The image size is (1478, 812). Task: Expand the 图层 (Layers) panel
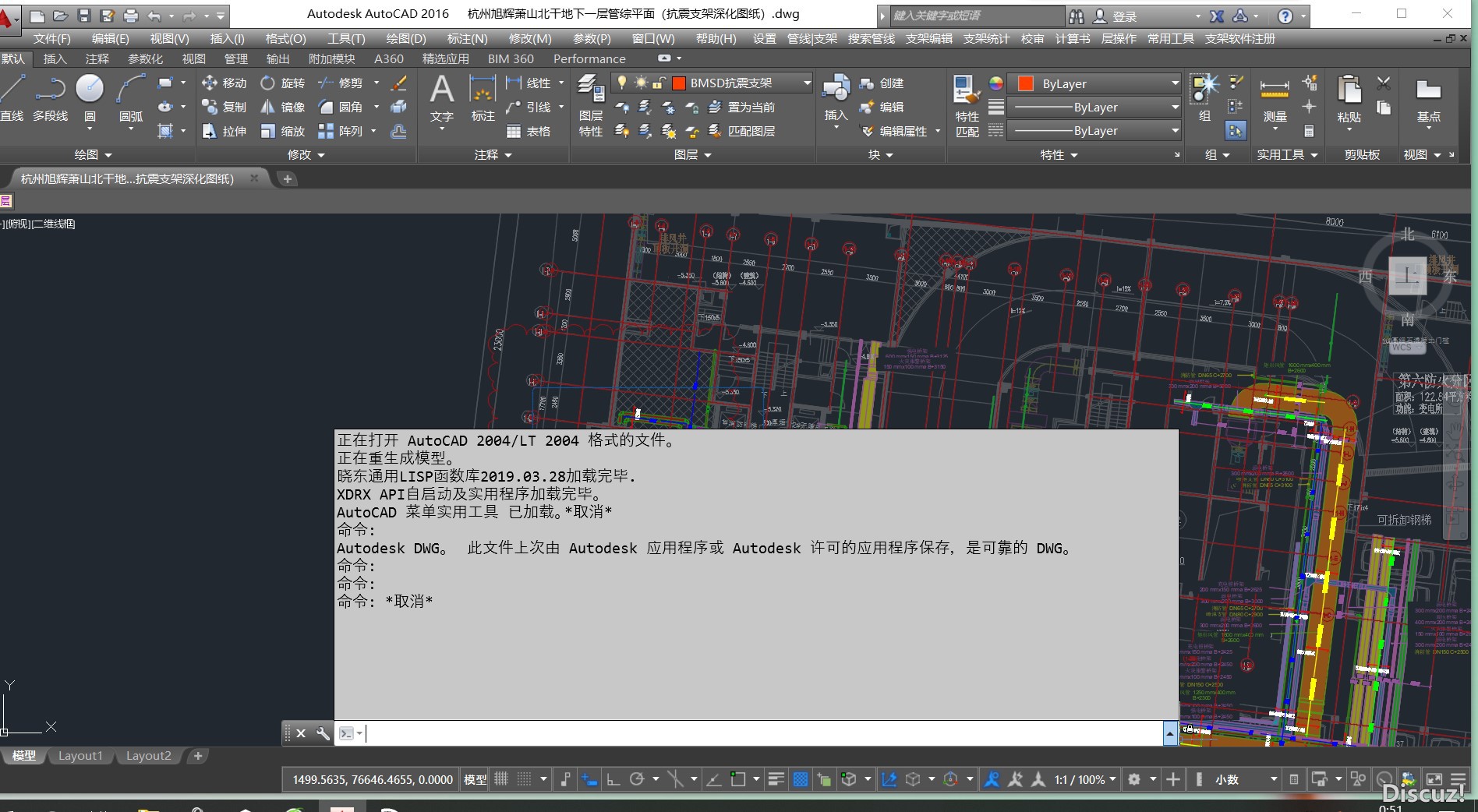(693, 154)
